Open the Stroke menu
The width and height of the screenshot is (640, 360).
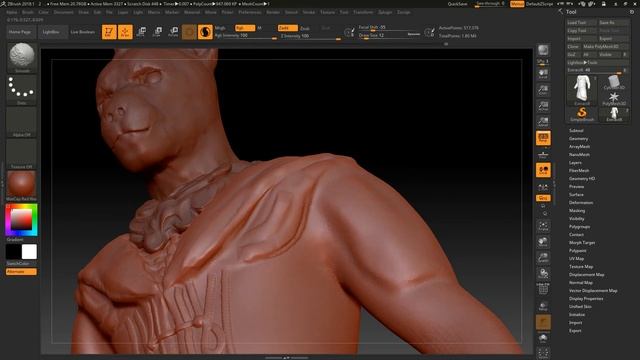click(x=309, y=12)
